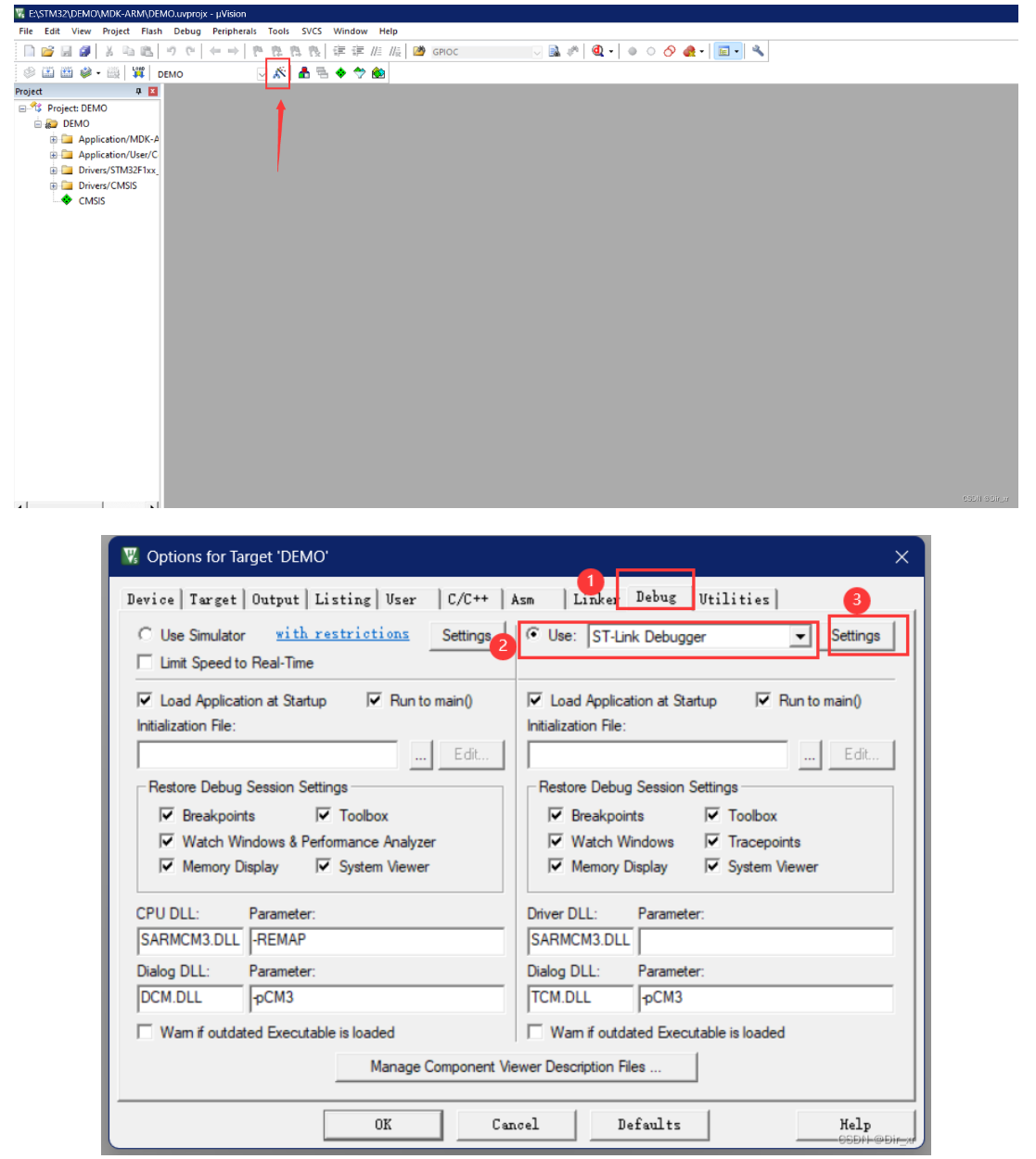1036x1159 pixels.
Task: Click the Indent selection icon
Action: pyautogui.click(x=339, y=51)
